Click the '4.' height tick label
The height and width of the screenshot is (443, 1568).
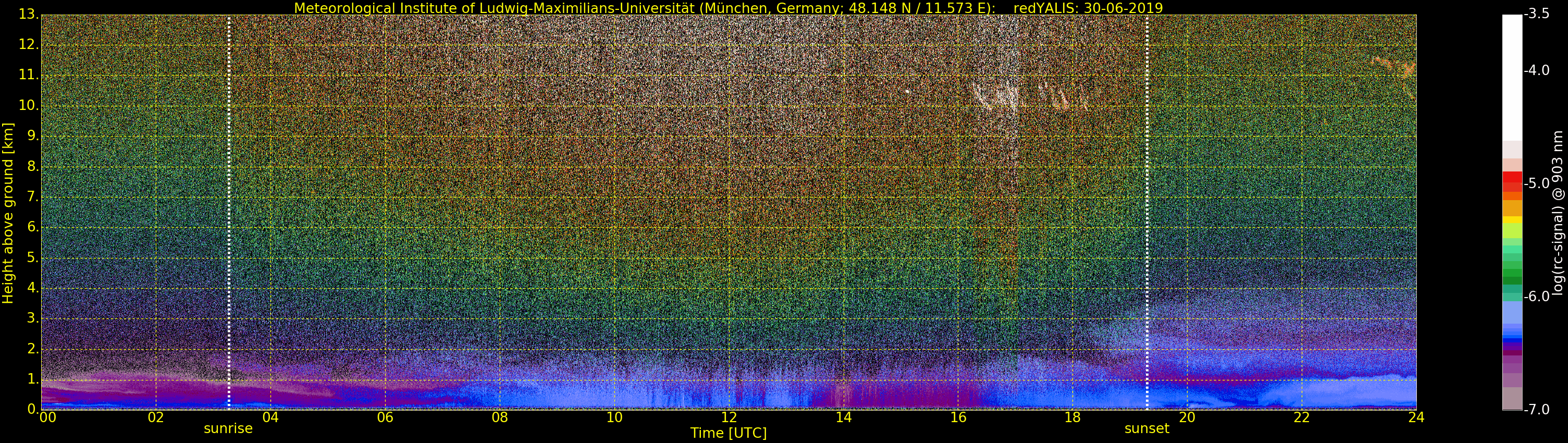33,288
